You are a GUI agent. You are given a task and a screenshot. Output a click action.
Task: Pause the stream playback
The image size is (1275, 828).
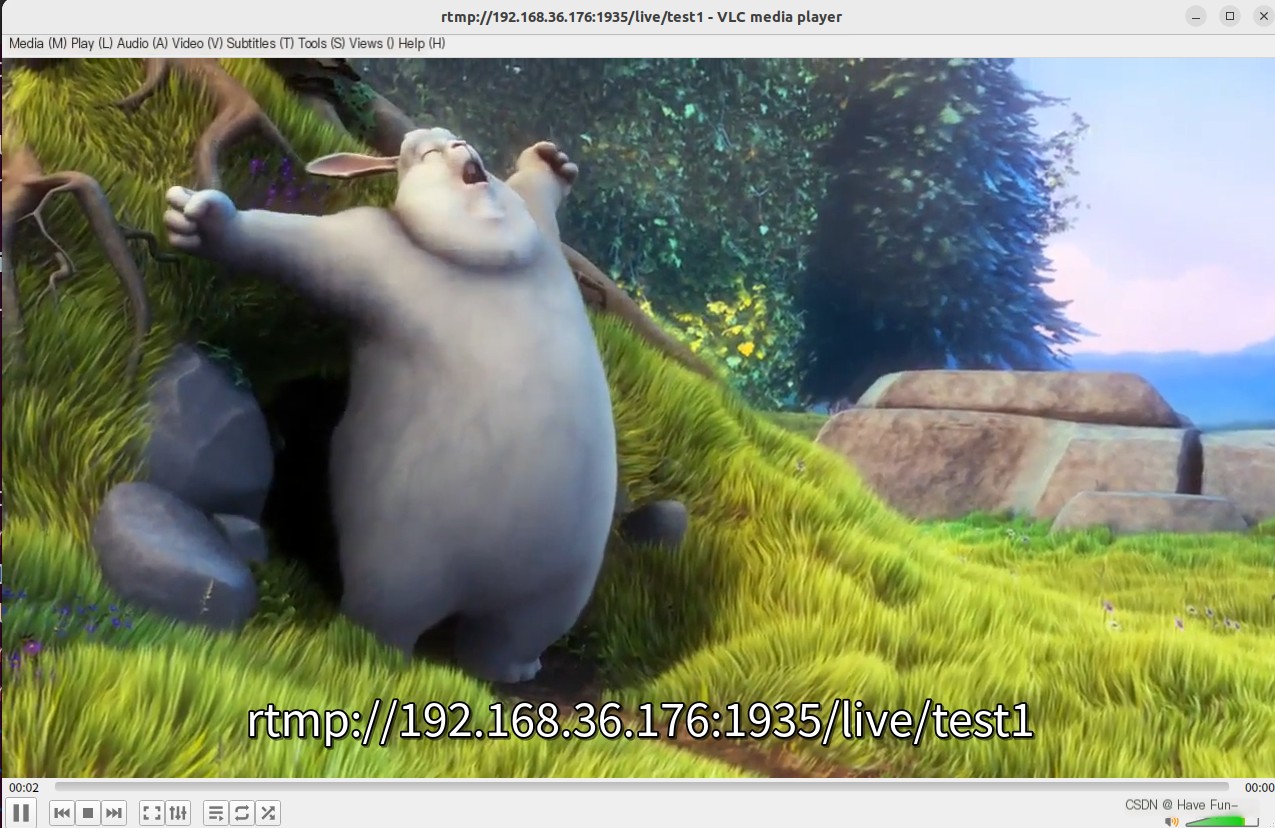(21, 813)
